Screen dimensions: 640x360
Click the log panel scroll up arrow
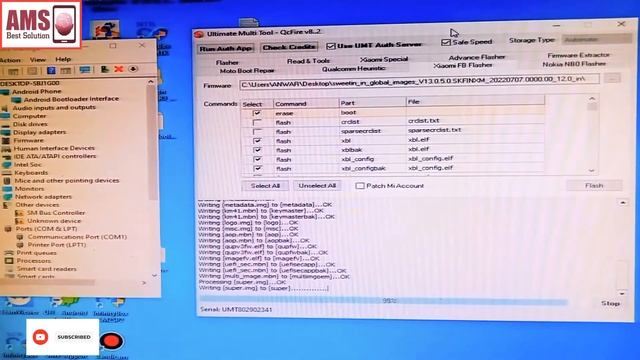pyautogui.click(x=623, y=202)
